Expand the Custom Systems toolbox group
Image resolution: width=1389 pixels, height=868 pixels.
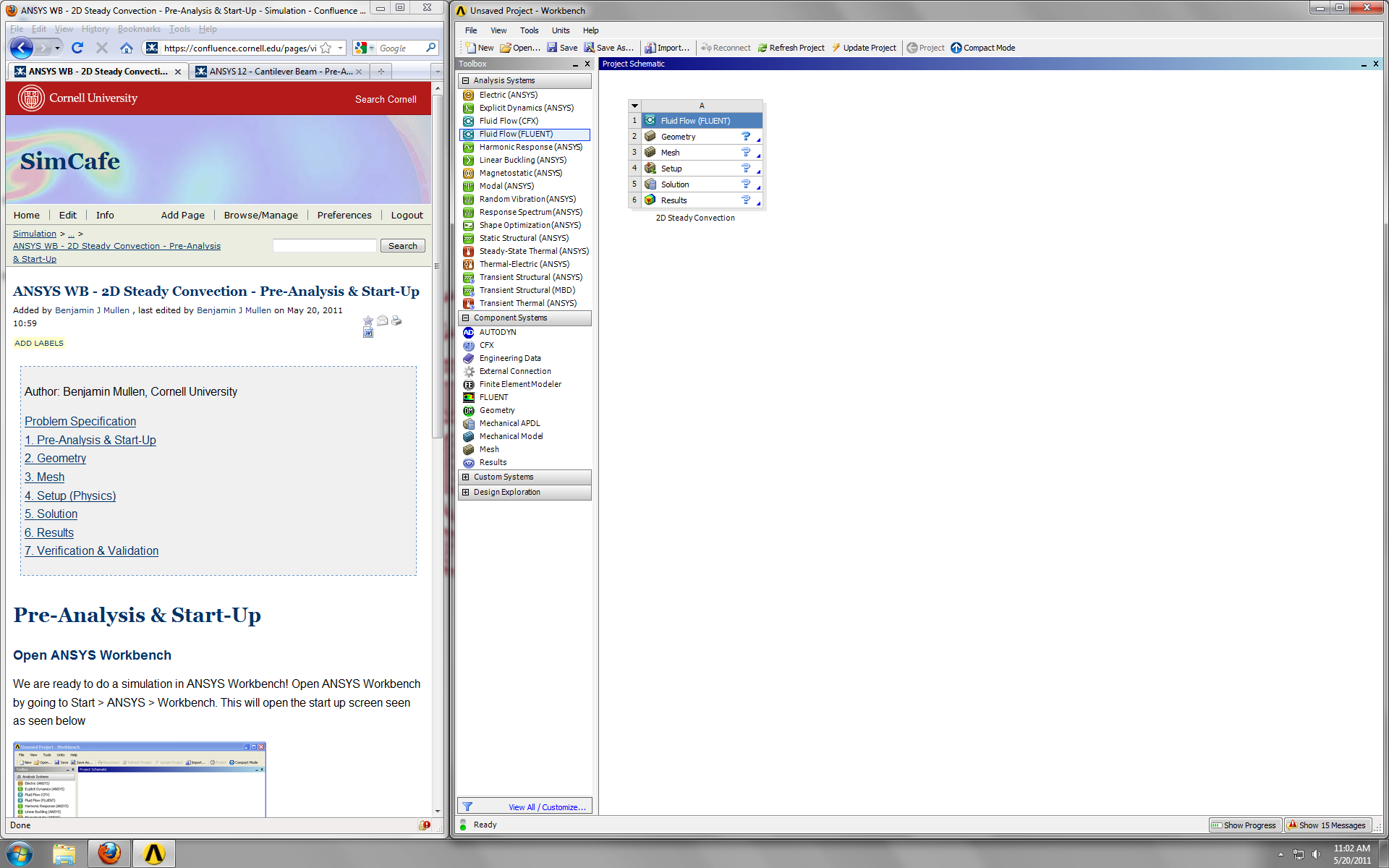[465, 477]
